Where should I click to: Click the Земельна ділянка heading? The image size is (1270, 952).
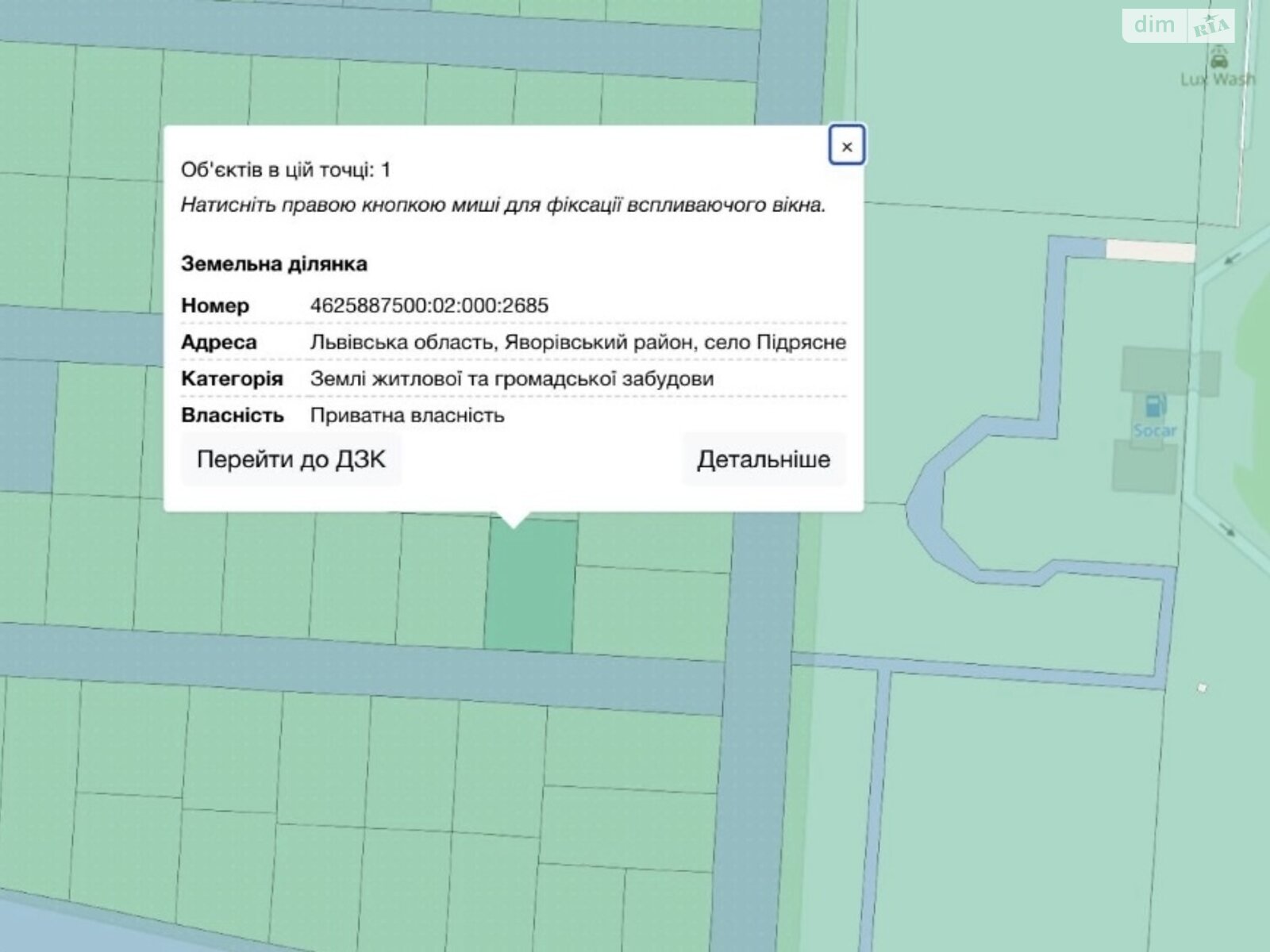coord(274,263)
